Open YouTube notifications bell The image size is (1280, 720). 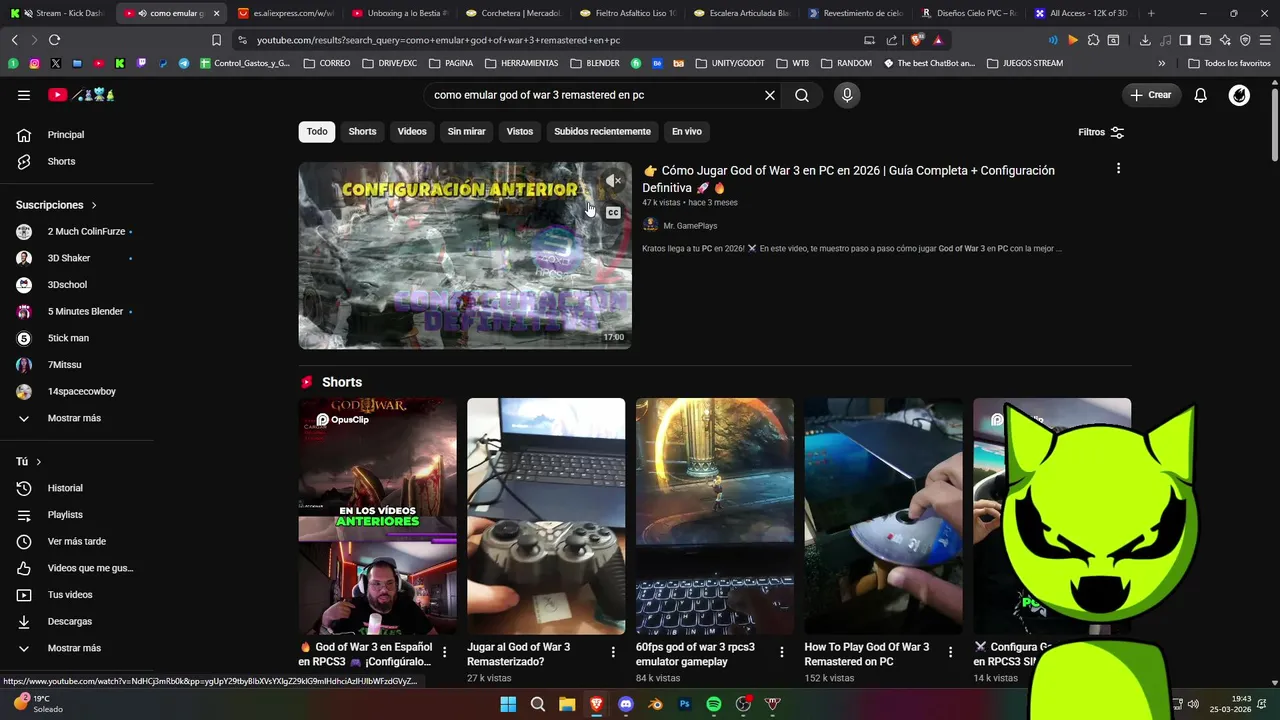pyautogui.click(x=1200, y=95)
